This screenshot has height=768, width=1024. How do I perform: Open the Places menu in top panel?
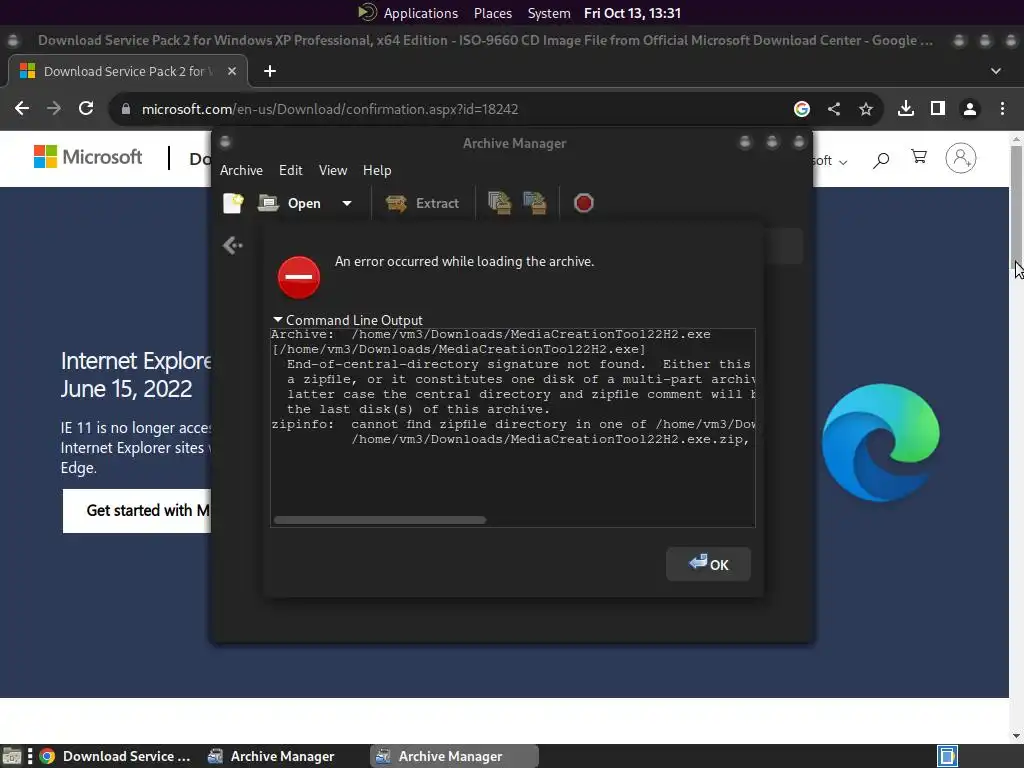click(x=492, y=13)
